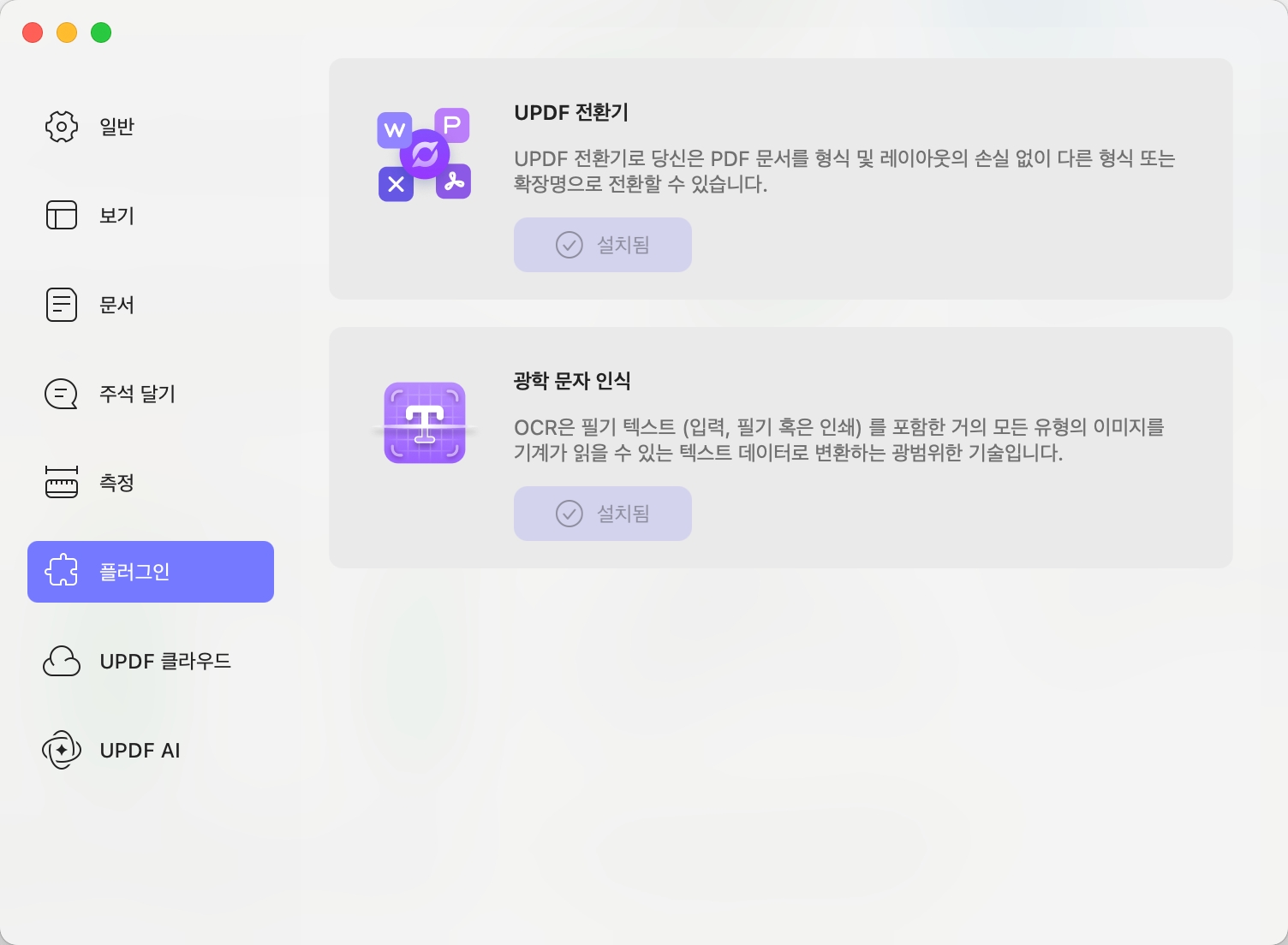The width and height of the screenshot is (1288, 945).
Task: Click the Document (문서) page icon
Action: click(x=62, y=305)
